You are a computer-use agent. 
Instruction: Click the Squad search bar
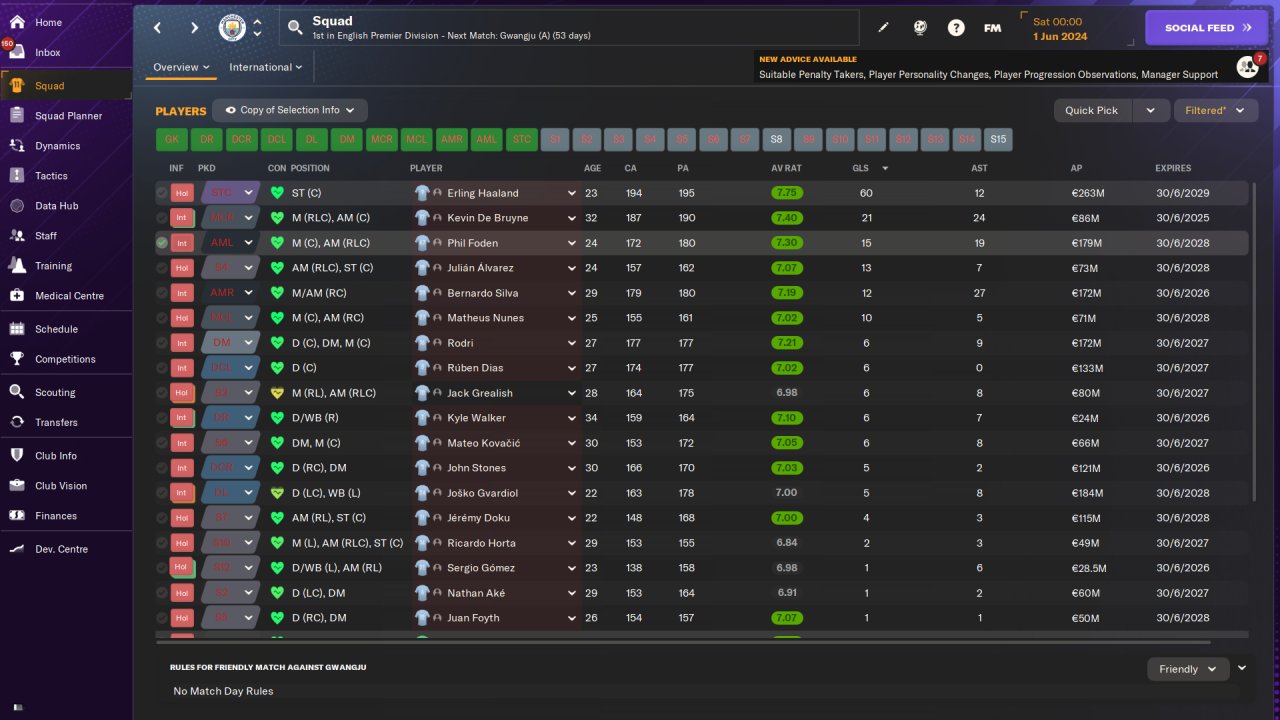(569, 28)
